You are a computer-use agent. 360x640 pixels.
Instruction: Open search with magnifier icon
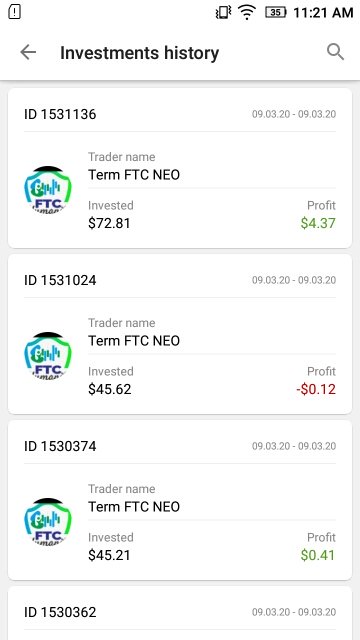336,52
